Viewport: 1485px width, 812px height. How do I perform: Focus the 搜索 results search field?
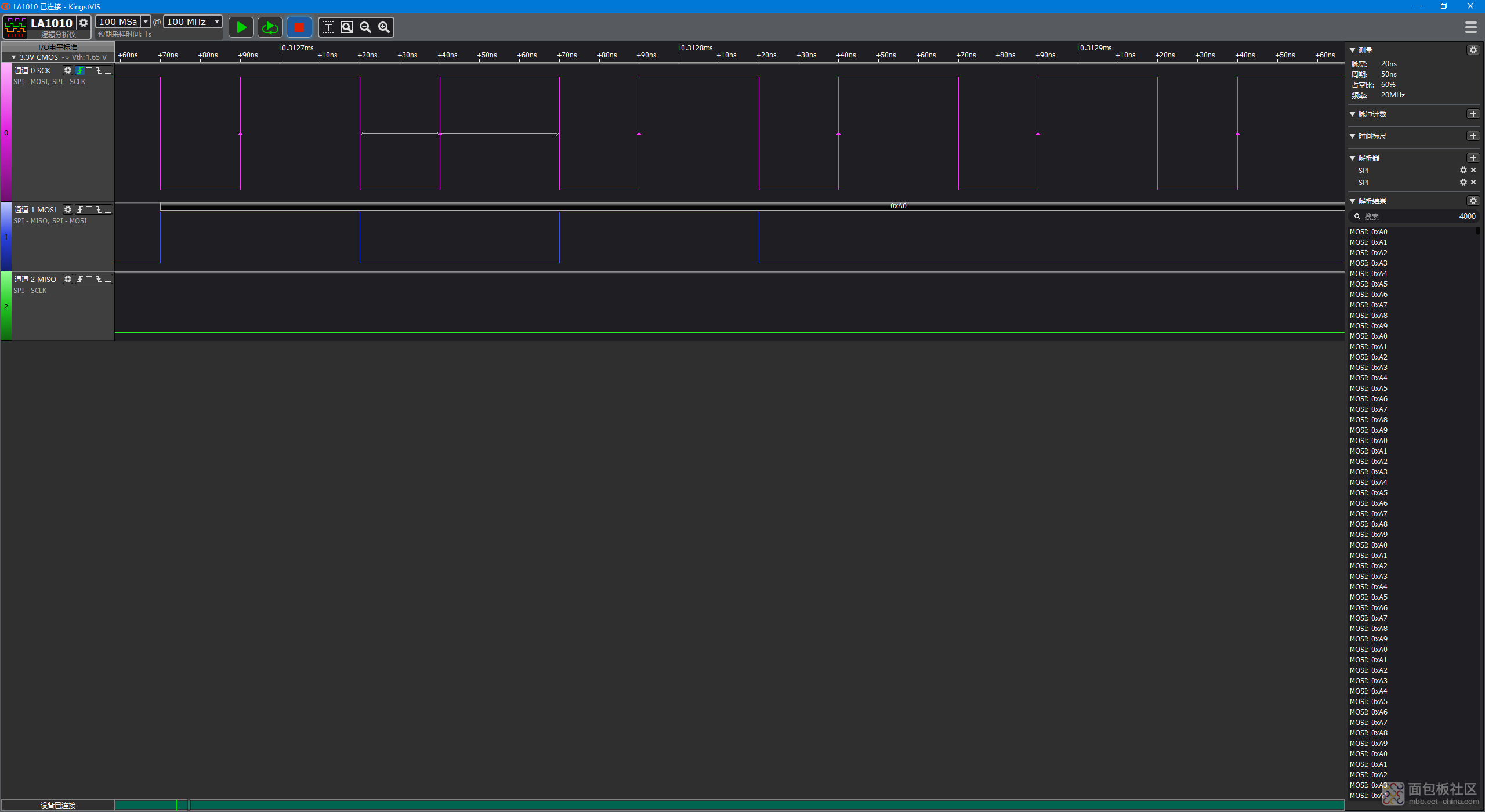(1414, 216)
